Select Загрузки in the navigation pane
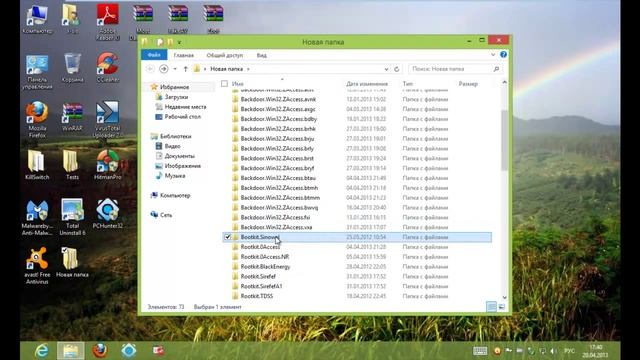Viewport: 640px width, 360px height. coord(176,97)
